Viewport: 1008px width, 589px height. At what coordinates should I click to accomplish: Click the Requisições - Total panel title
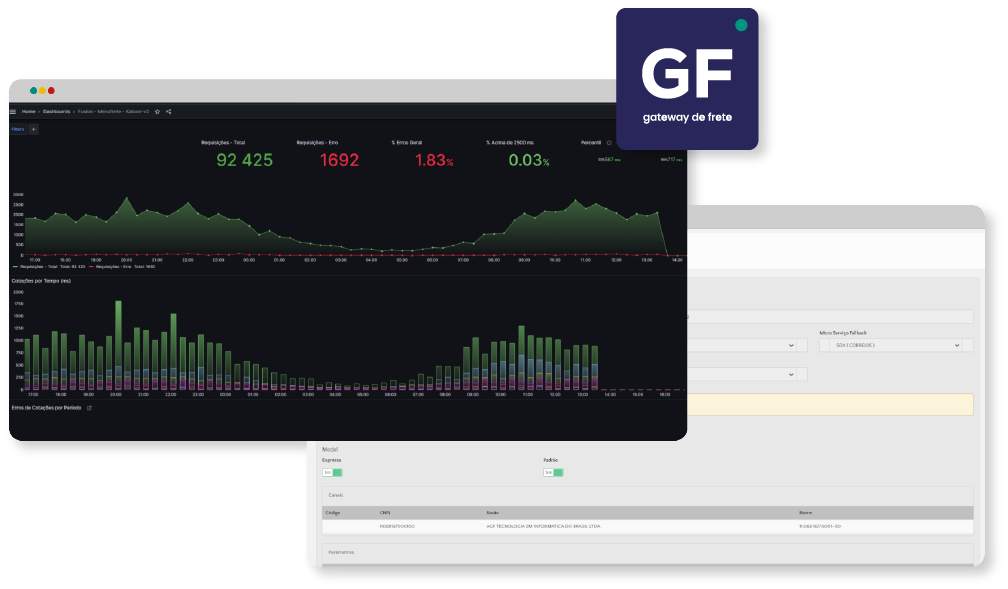click(223, 143)
